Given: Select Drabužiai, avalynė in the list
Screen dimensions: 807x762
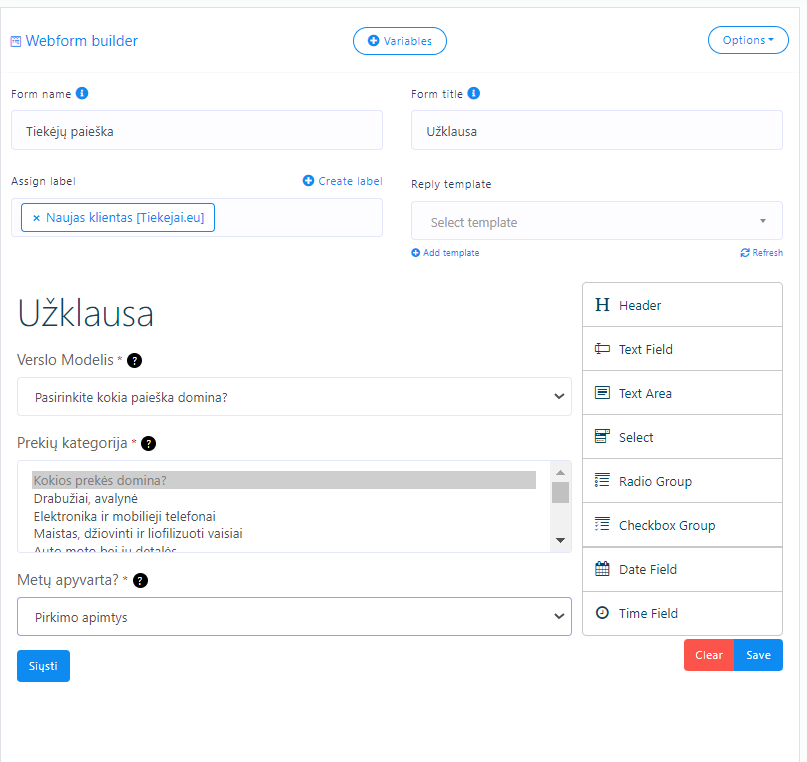Looking at the screenshot, I should (x=85, y=499).
